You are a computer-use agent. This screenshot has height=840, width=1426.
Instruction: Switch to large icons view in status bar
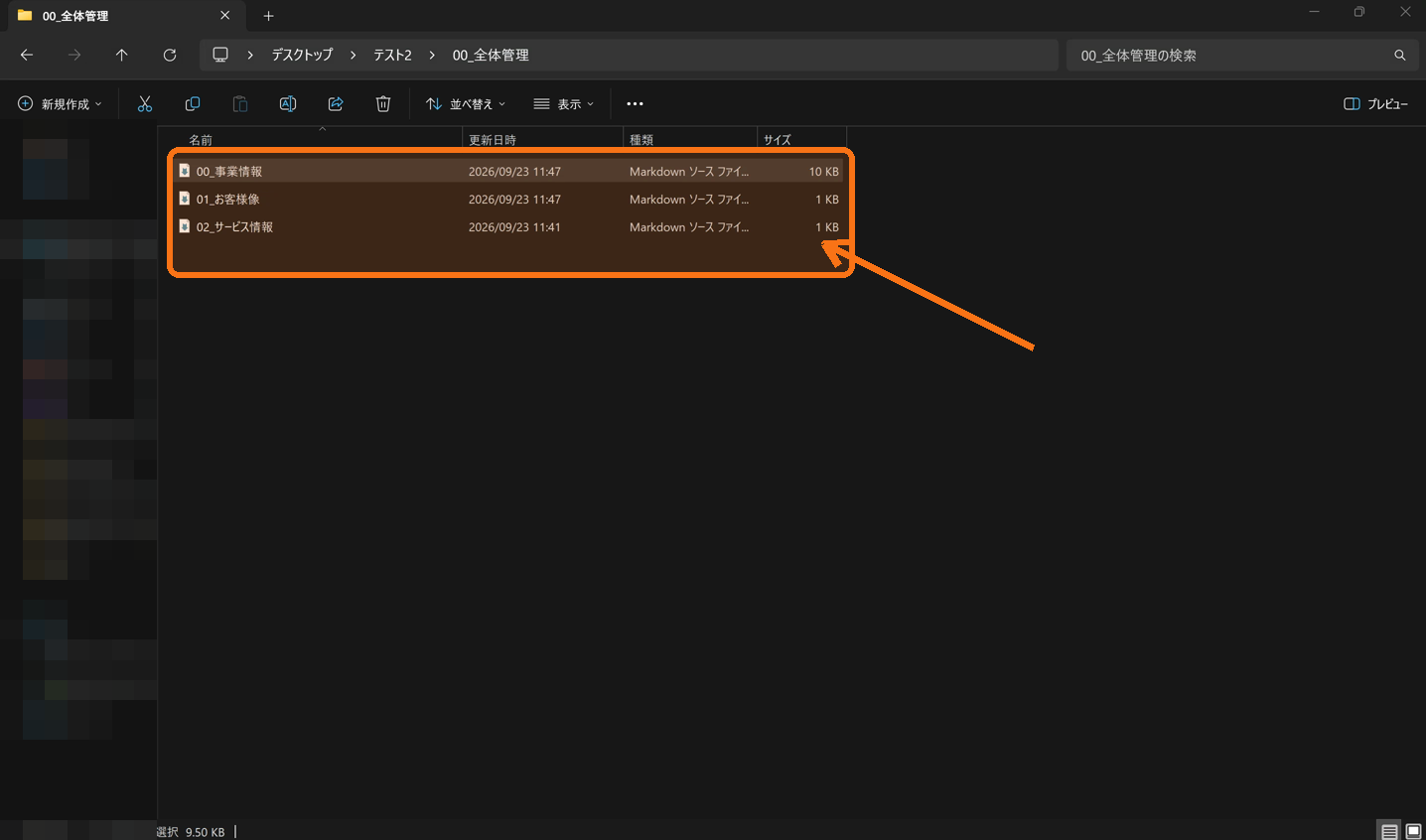pos(1414,832)
